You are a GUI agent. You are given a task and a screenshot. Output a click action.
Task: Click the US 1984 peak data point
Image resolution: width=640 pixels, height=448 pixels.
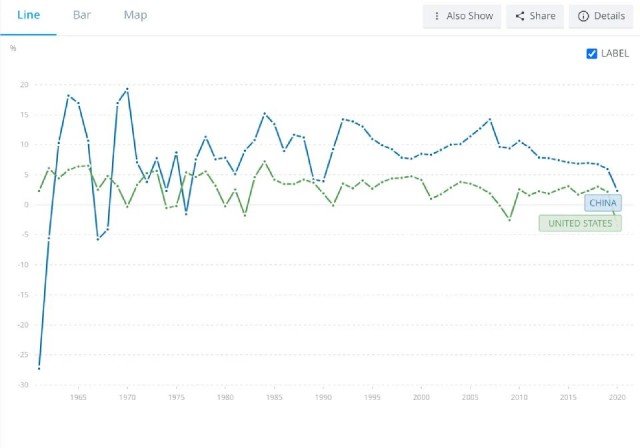(264, 162)
